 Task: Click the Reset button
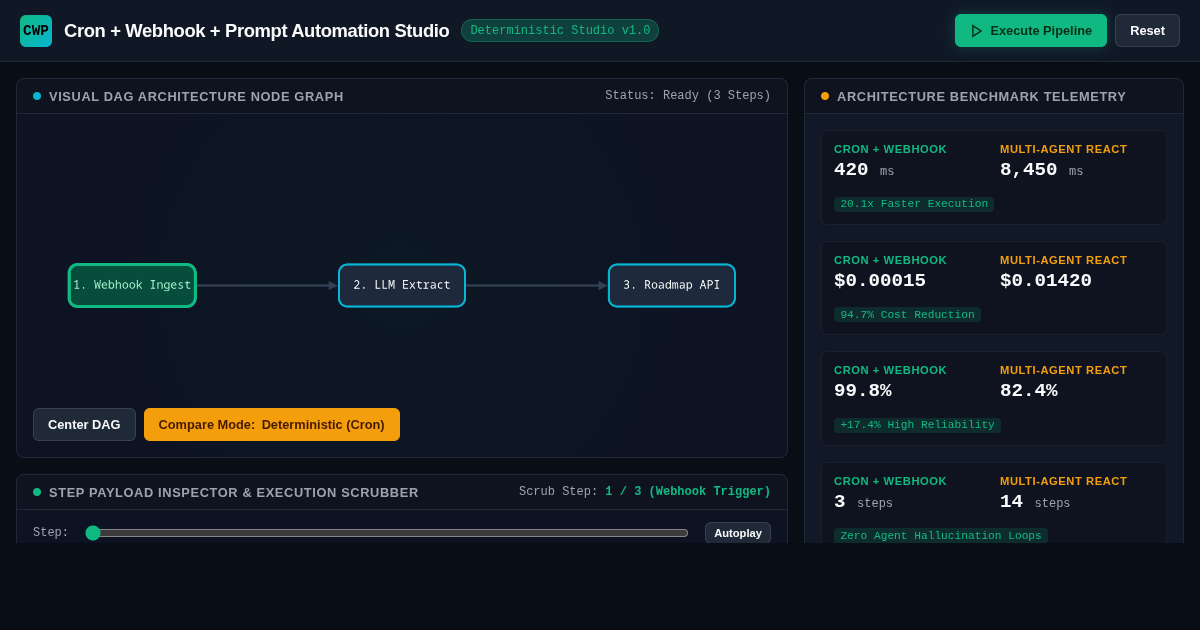click(1147, 31)
